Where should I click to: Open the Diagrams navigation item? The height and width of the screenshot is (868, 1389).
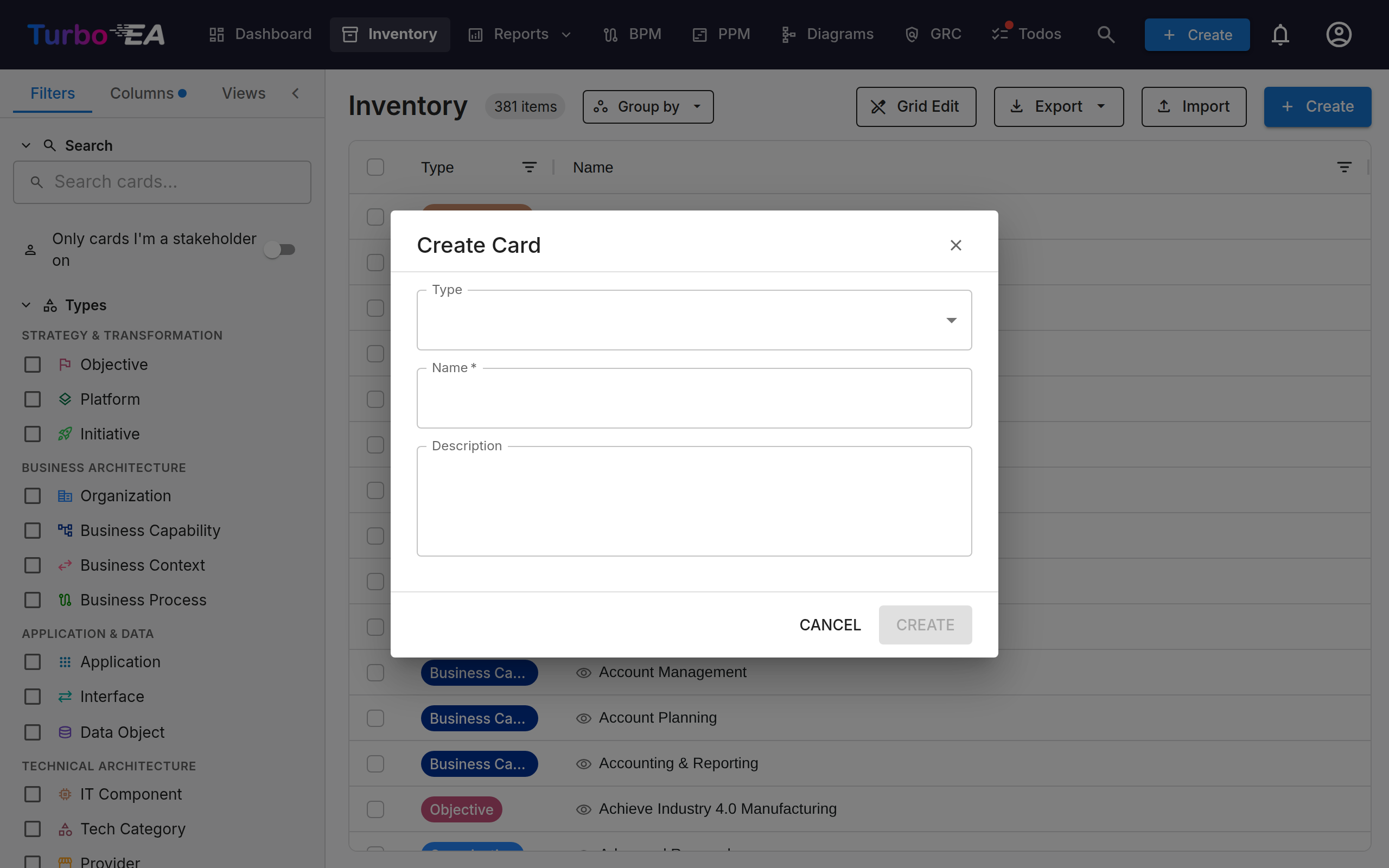point(827,34)
